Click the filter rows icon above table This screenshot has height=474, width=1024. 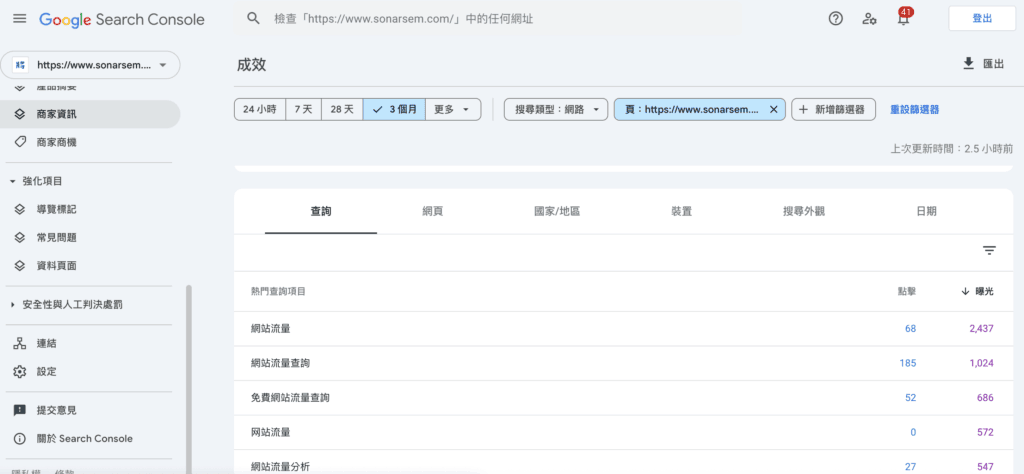pyautogui.click(x=989, y=251)
